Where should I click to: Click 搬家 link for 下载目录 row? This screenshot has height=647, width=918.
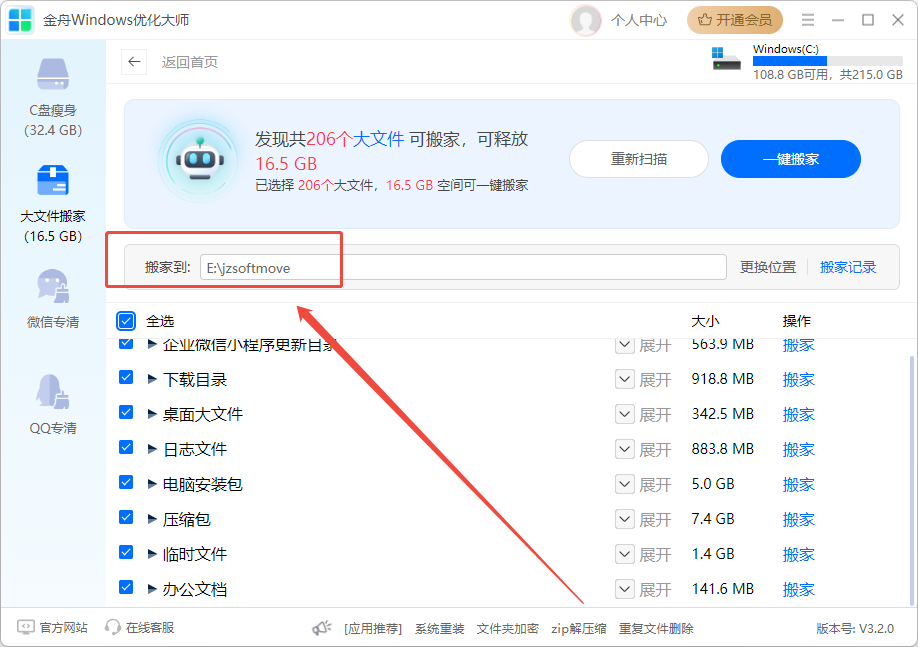click(x=799, y=379)
